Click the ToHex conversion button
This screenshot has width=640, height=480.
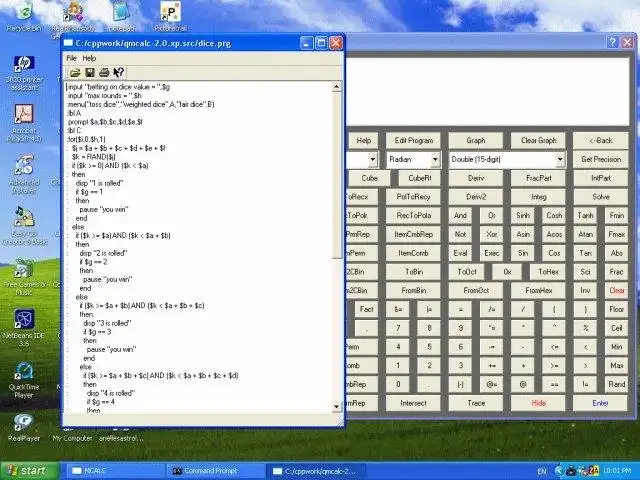pos(548,272)
